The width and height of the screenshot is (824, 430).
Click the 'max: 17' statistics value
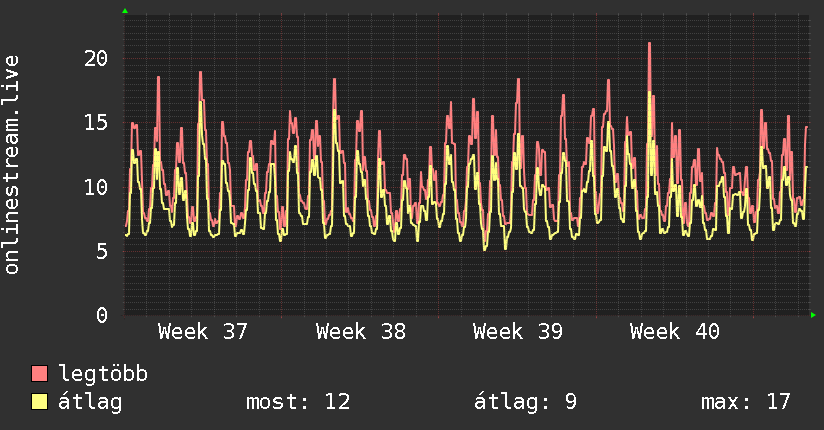click(x=746, y=402)
